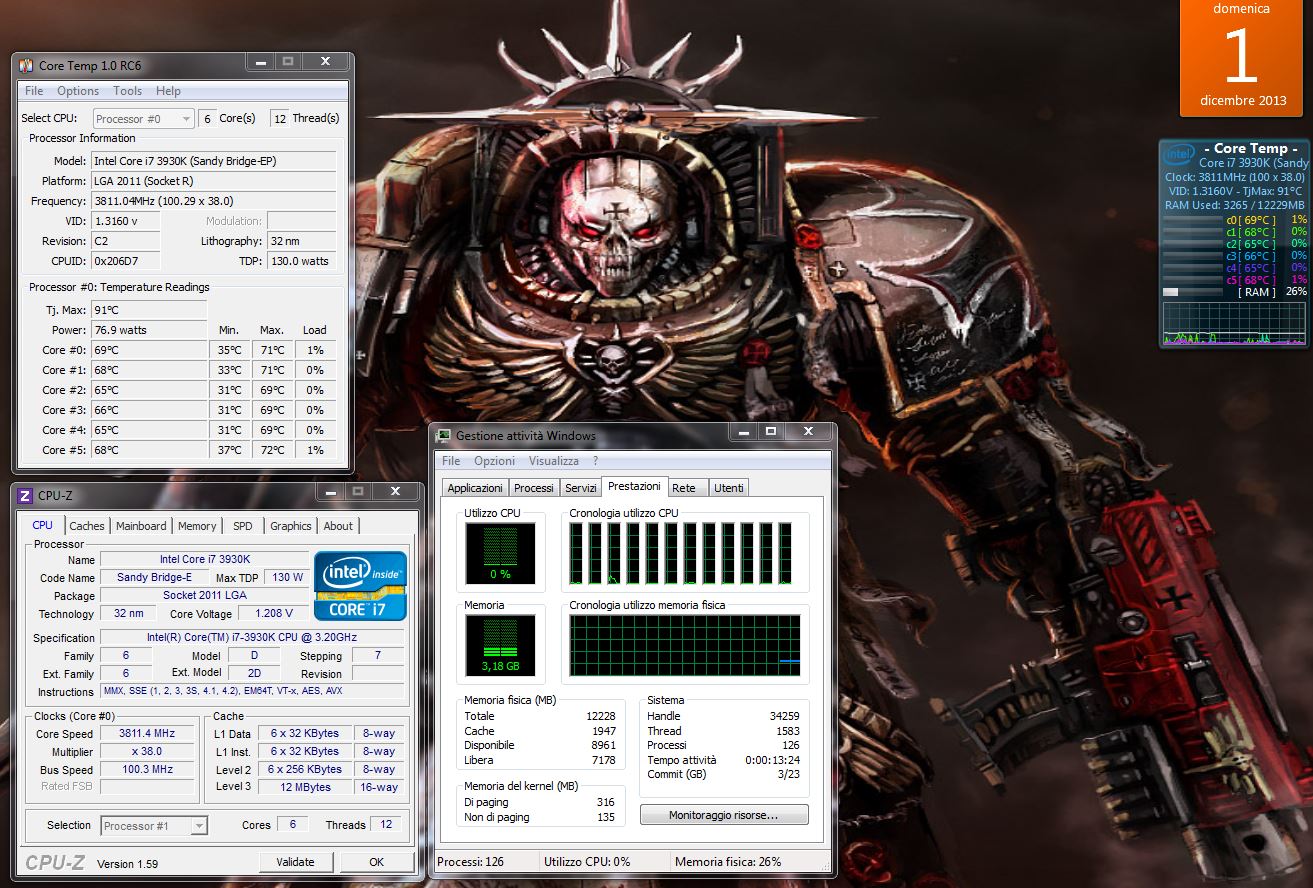Image resolution: width=1313 pixels, height=888 pixels.
Task: Open the Options menu in Core Temp
Action: [x=78, y=90]
